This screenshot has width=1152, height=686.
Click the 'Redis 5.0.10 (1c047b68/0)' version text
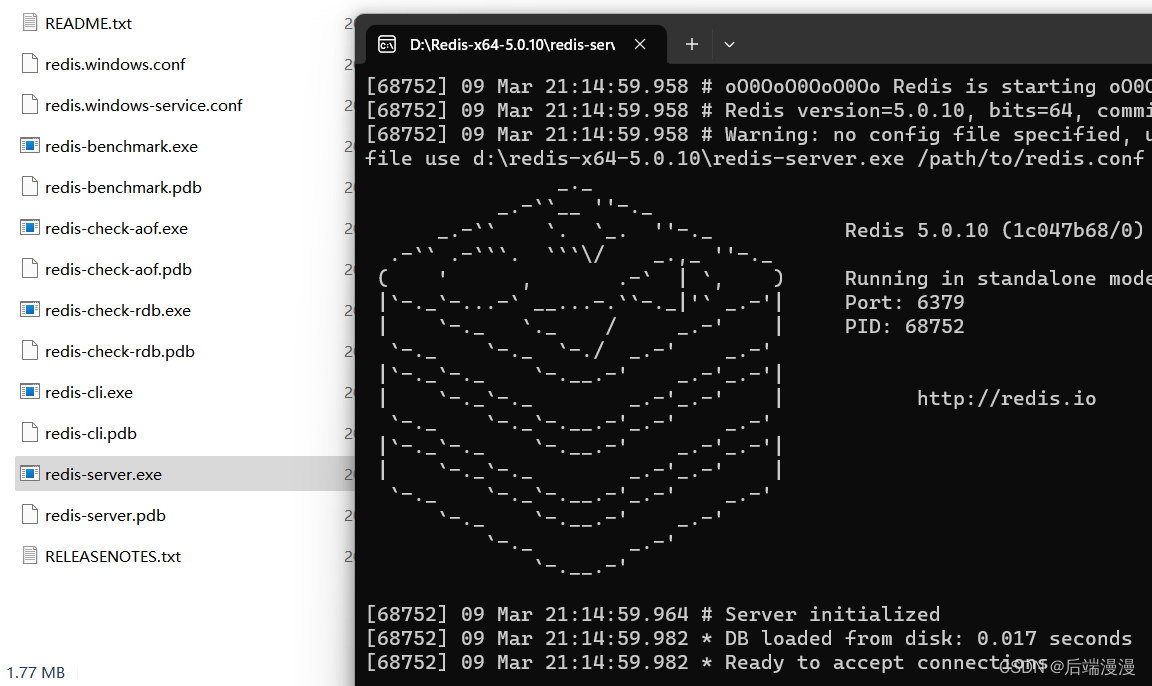(994, 231)
